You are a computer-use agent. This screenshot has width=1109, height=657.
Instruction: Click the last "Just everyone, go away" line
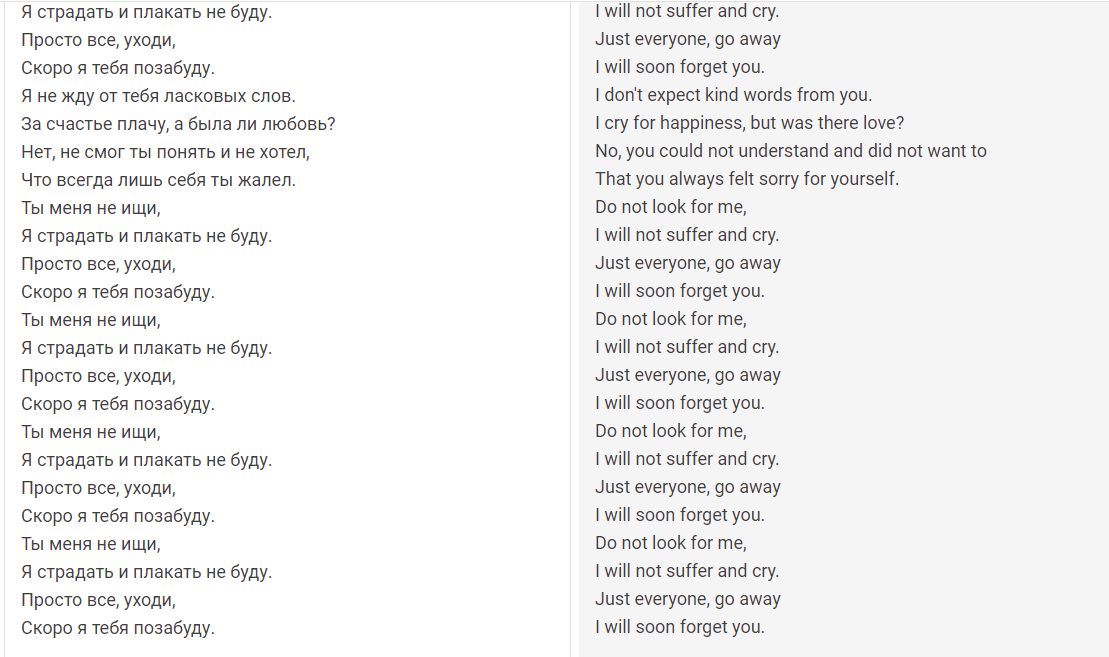(x=687, y=599)
